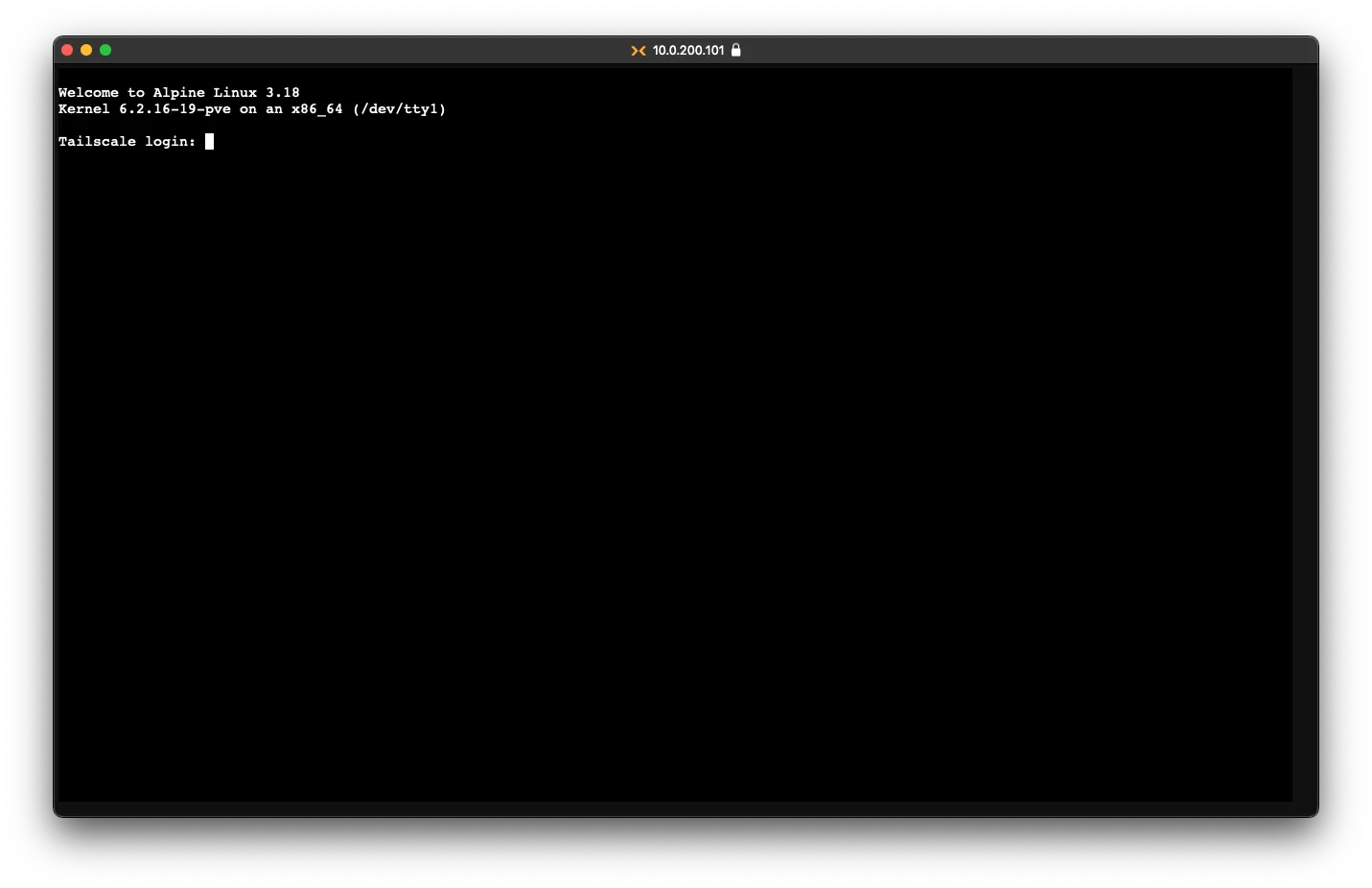Close the 10.0.200.101 console window
The image size is (1372, 888).
coord(67,50)
